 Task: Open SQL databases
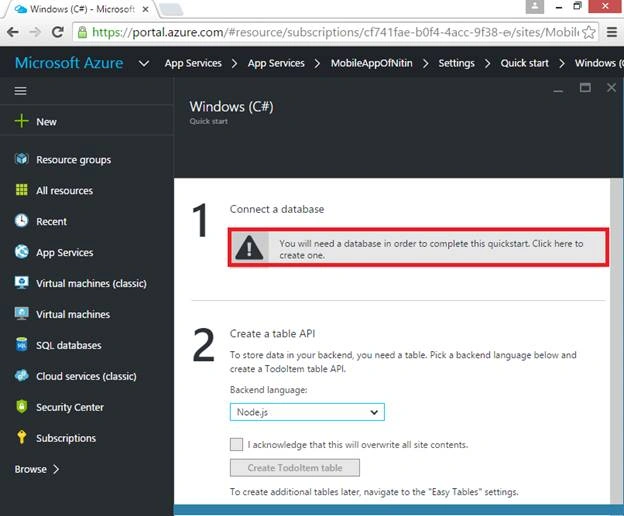point(68,345)
